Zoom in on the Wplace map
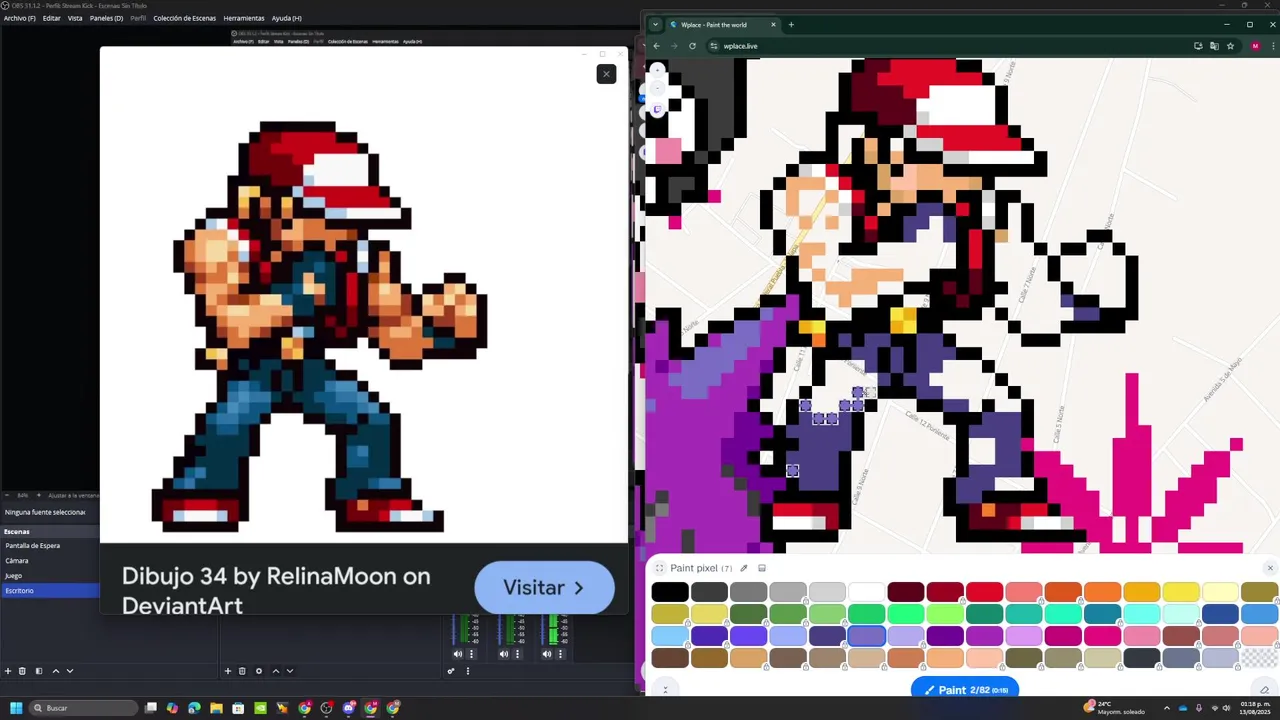 click(657, 70)
